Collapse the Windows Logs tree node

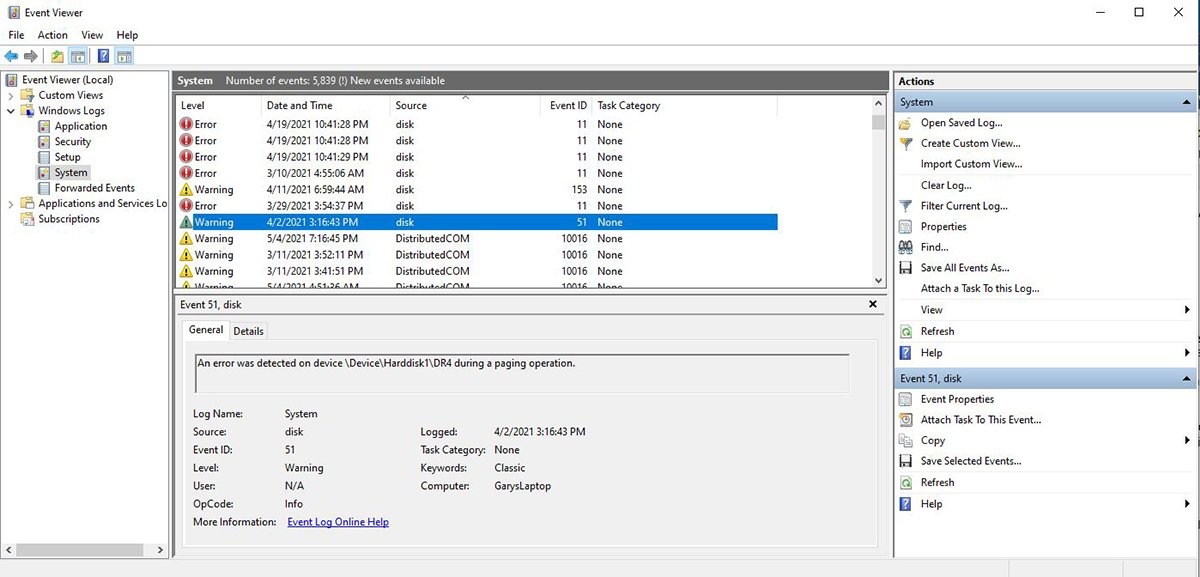[11, 111]
